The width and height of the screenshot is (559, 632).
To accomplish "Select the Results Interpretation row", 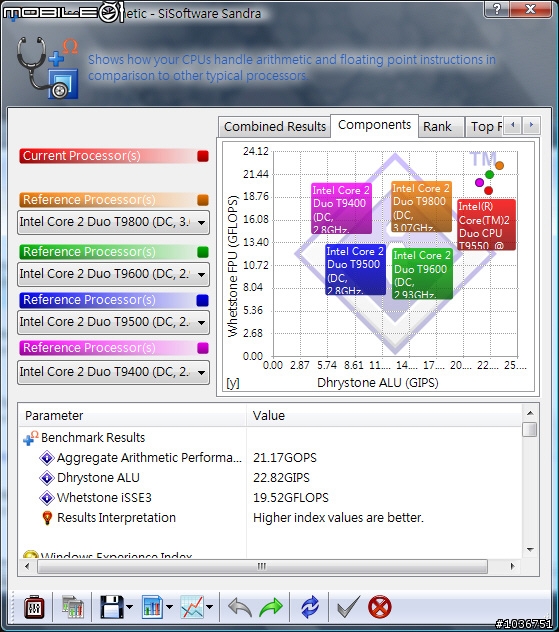I will coord(270,518).
